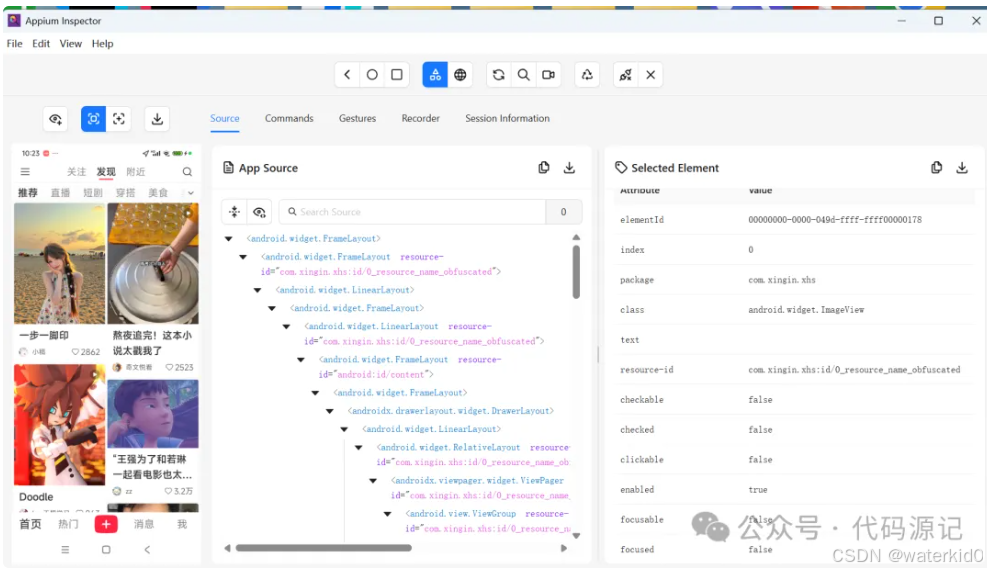The width and height of the screenshot is (987, 573).
Task: Open the Source tab
Action: [x=225, y=118]
